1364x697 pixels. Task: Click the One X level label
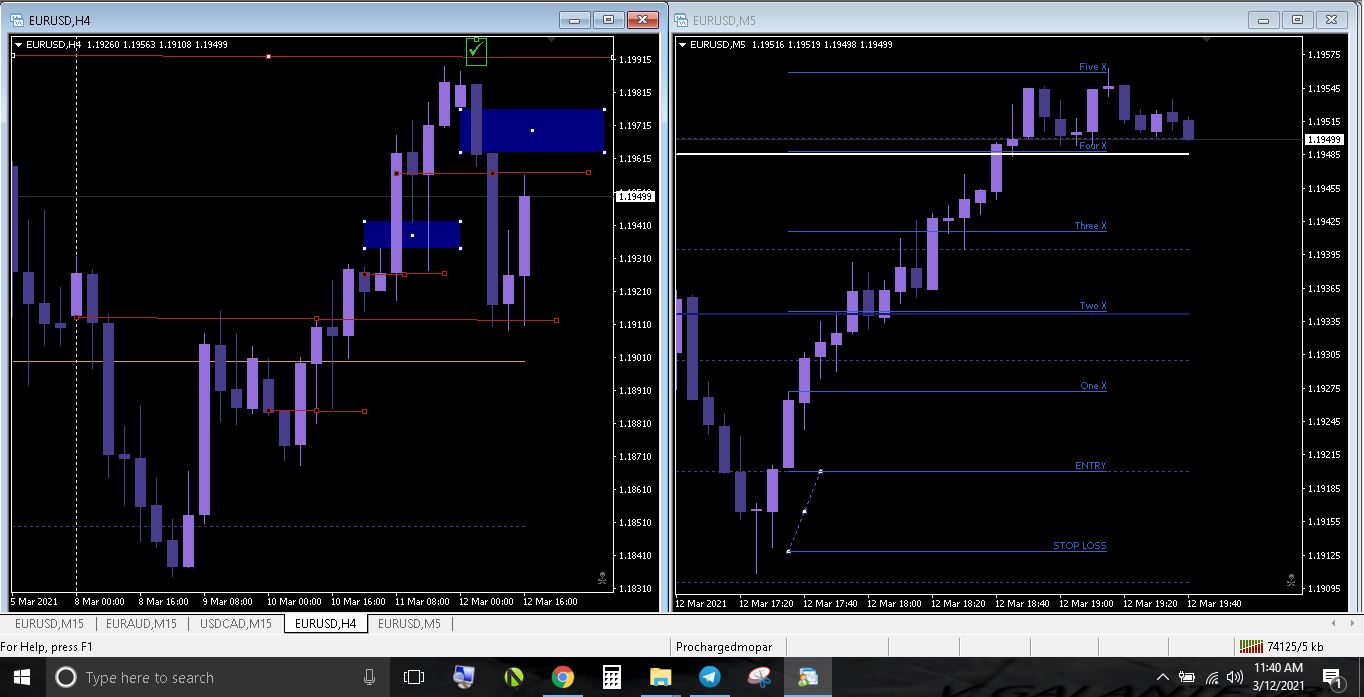1093,386
